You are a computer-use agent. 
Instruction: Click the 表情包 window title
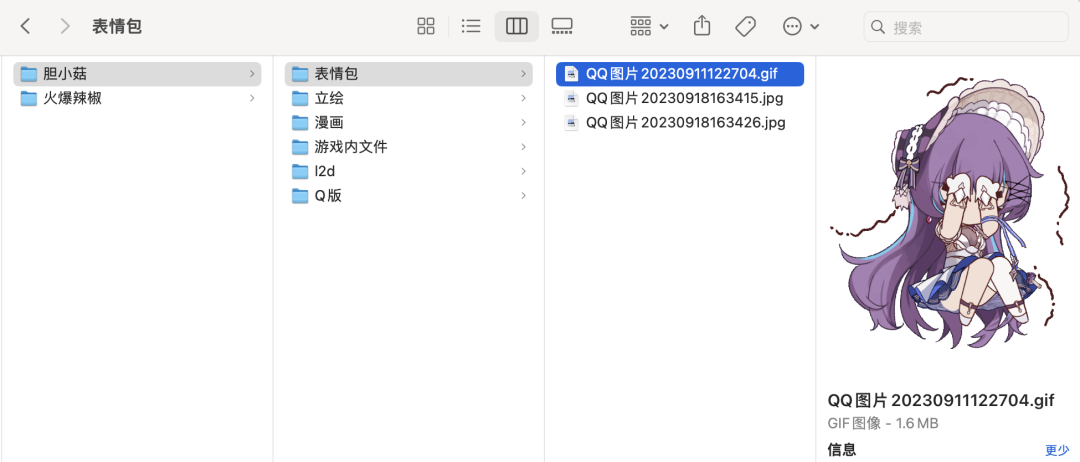click(117, 27)
